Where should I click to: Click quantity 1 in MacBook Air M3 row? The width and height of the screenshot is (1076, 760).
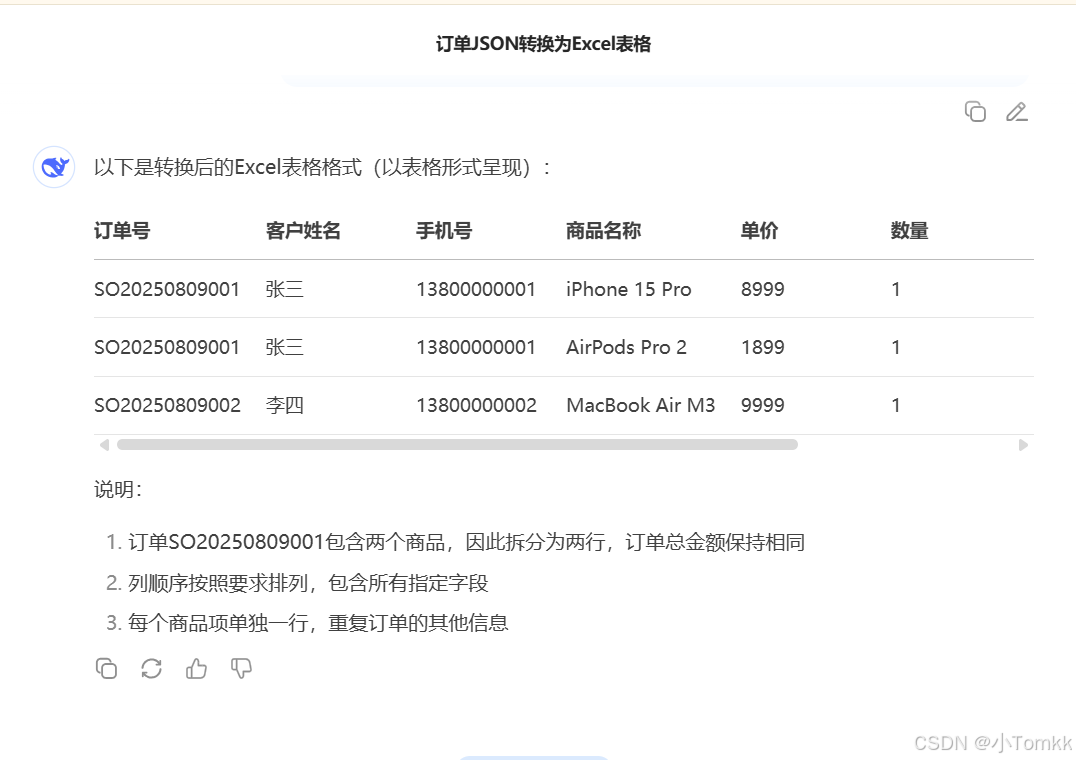point(896,405)
